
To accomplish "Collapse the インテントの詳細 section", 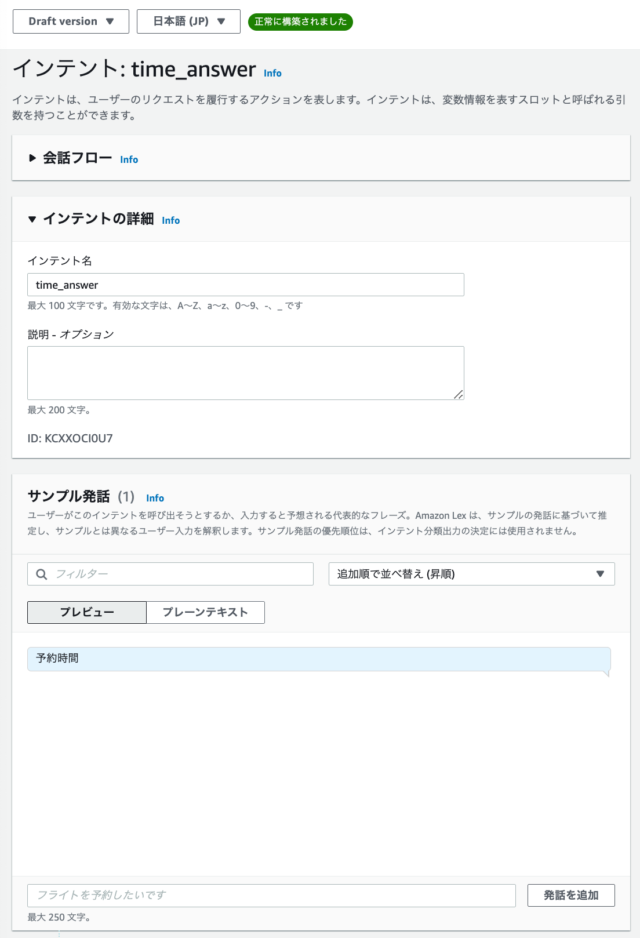I will pos(32,219).
